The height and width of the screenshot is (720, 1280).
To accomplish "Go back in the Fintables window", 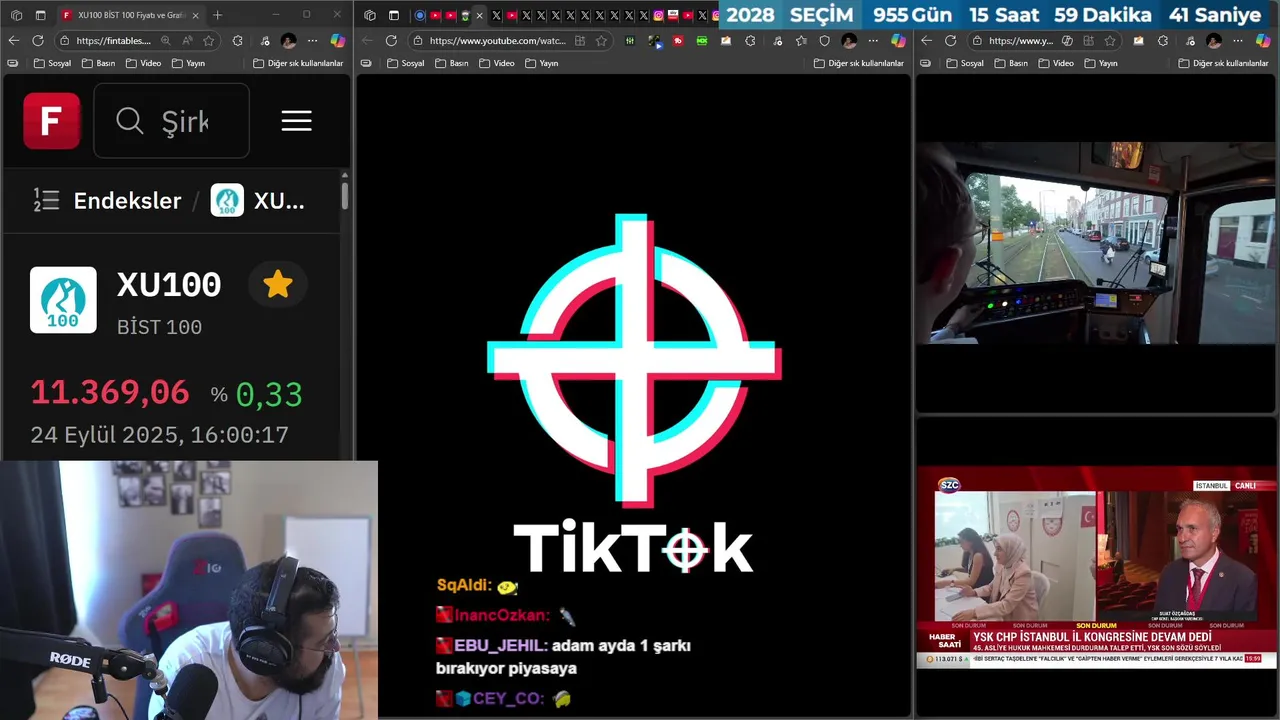I will coord(14,41).
